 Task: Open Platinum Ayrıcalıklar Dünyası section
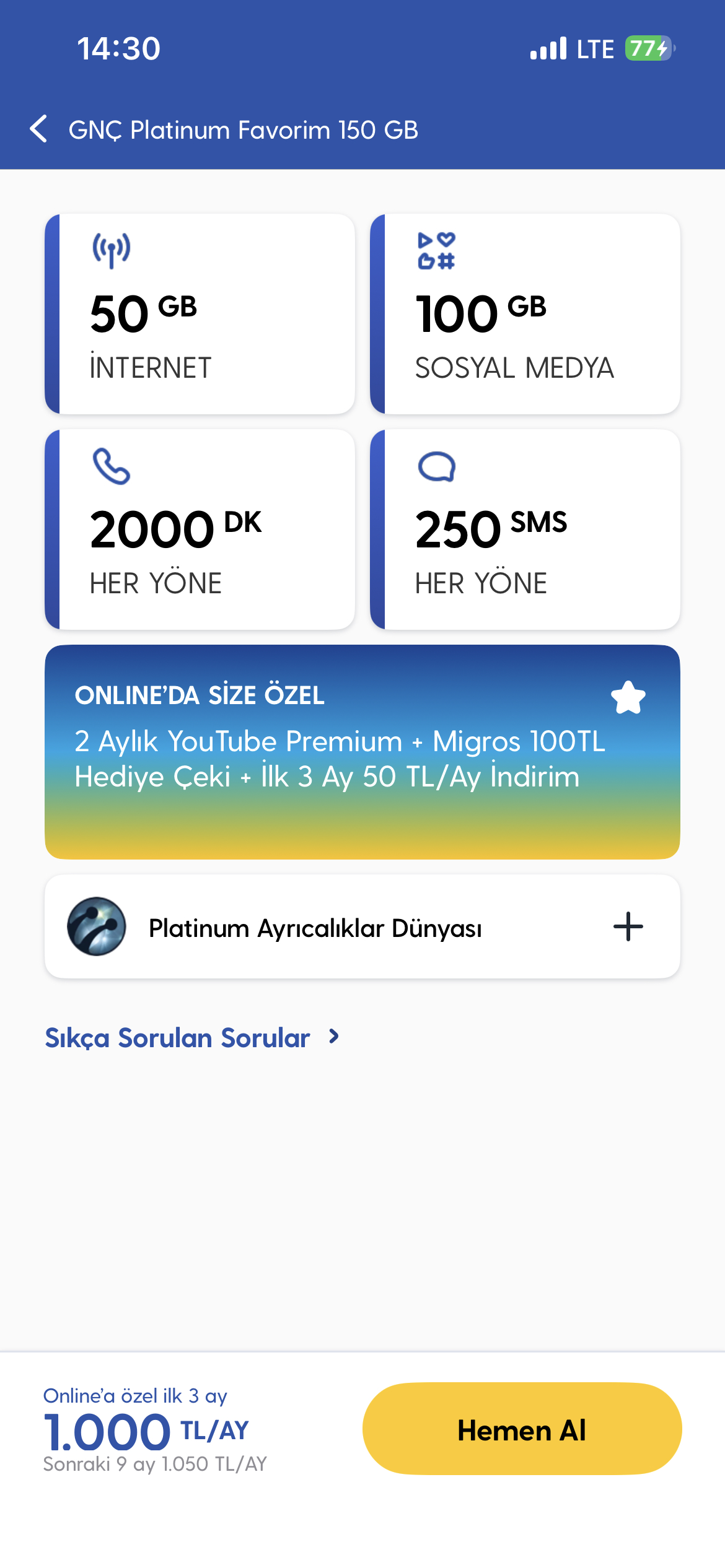362,926
